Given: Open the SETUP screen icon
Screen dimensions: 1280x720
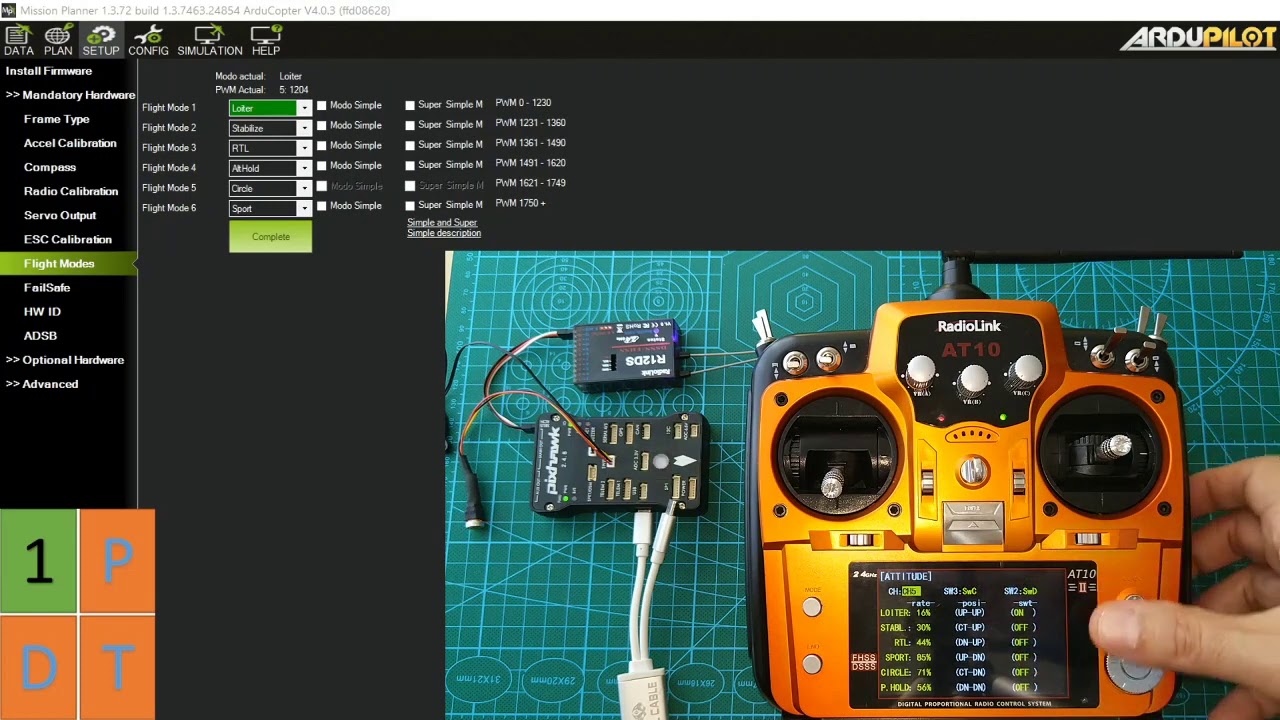Looking at the screenshot, I should 101,40.
